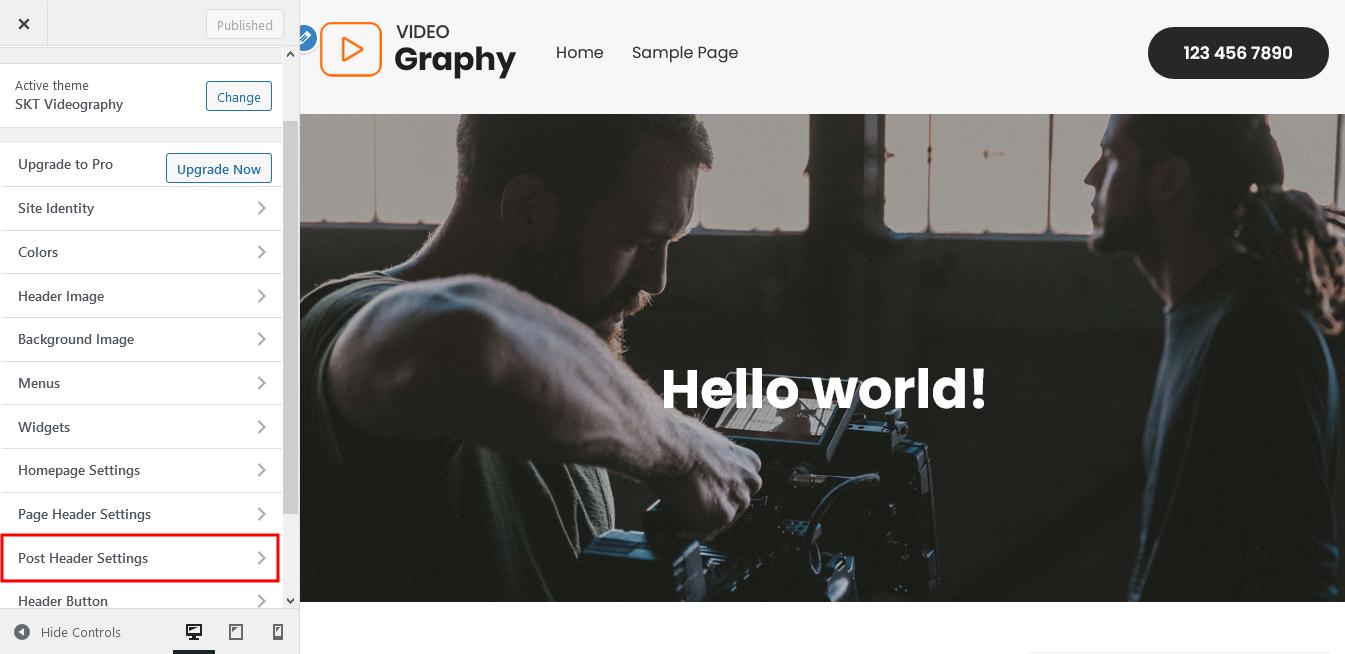
Task: Click the sidebar scrollbar down arrow
Action: 291,601
